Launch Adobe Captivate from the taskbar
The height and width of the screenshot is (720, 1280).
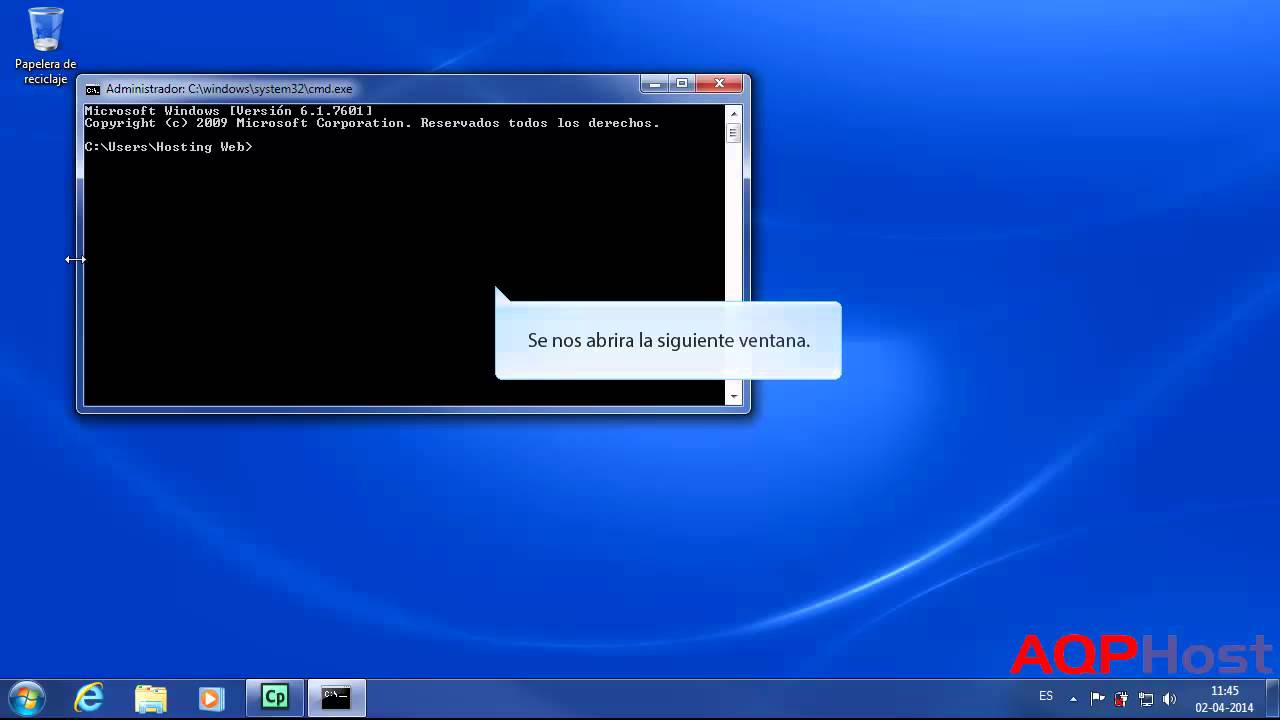point(275,697)
